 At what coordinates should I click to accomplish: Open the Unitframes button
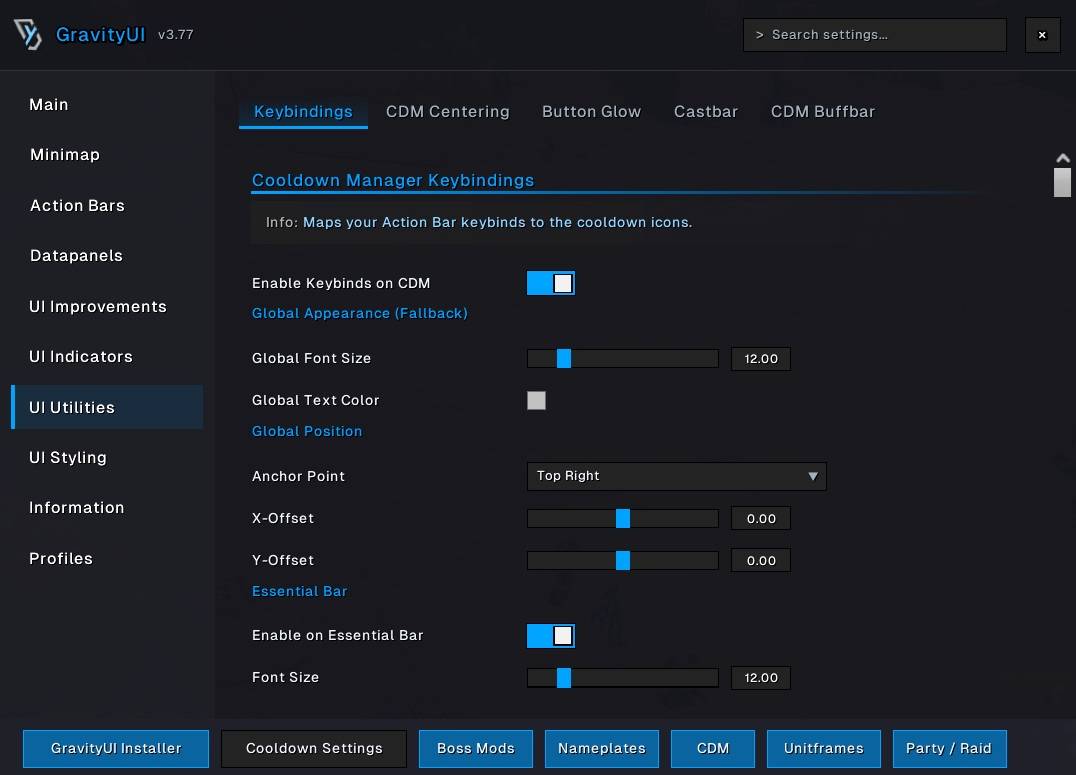click(x=823, y=748)
